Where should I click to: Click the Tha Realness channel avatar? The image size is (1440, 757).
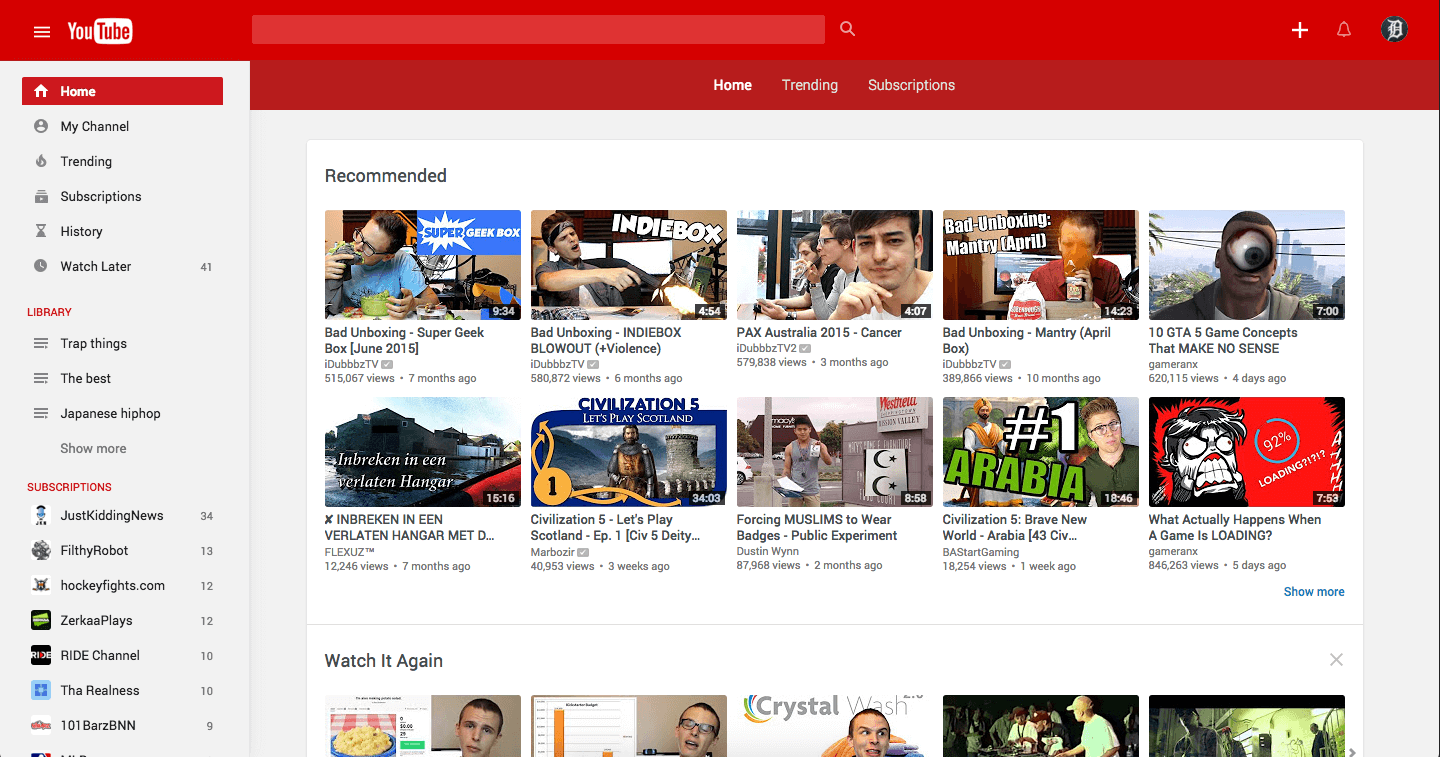tap(41, 690)
